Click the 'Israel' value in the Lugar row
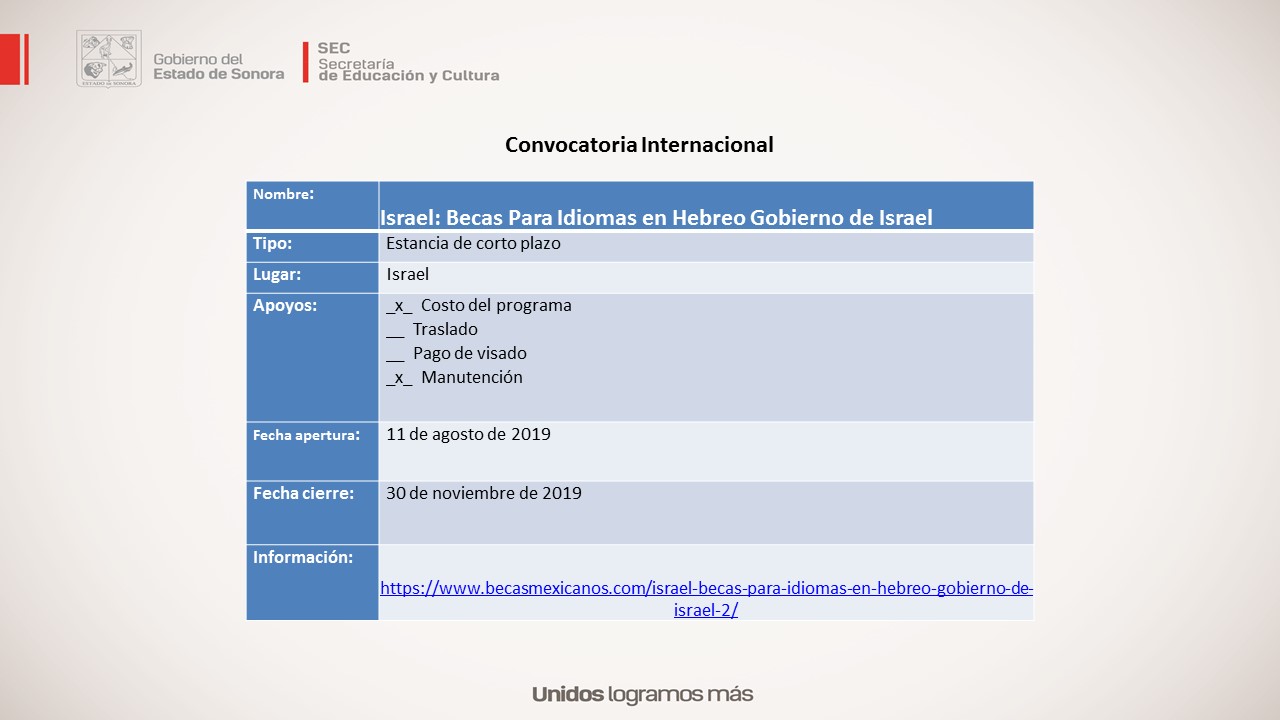The image size is (1280, 720). (x=407, y=274)
